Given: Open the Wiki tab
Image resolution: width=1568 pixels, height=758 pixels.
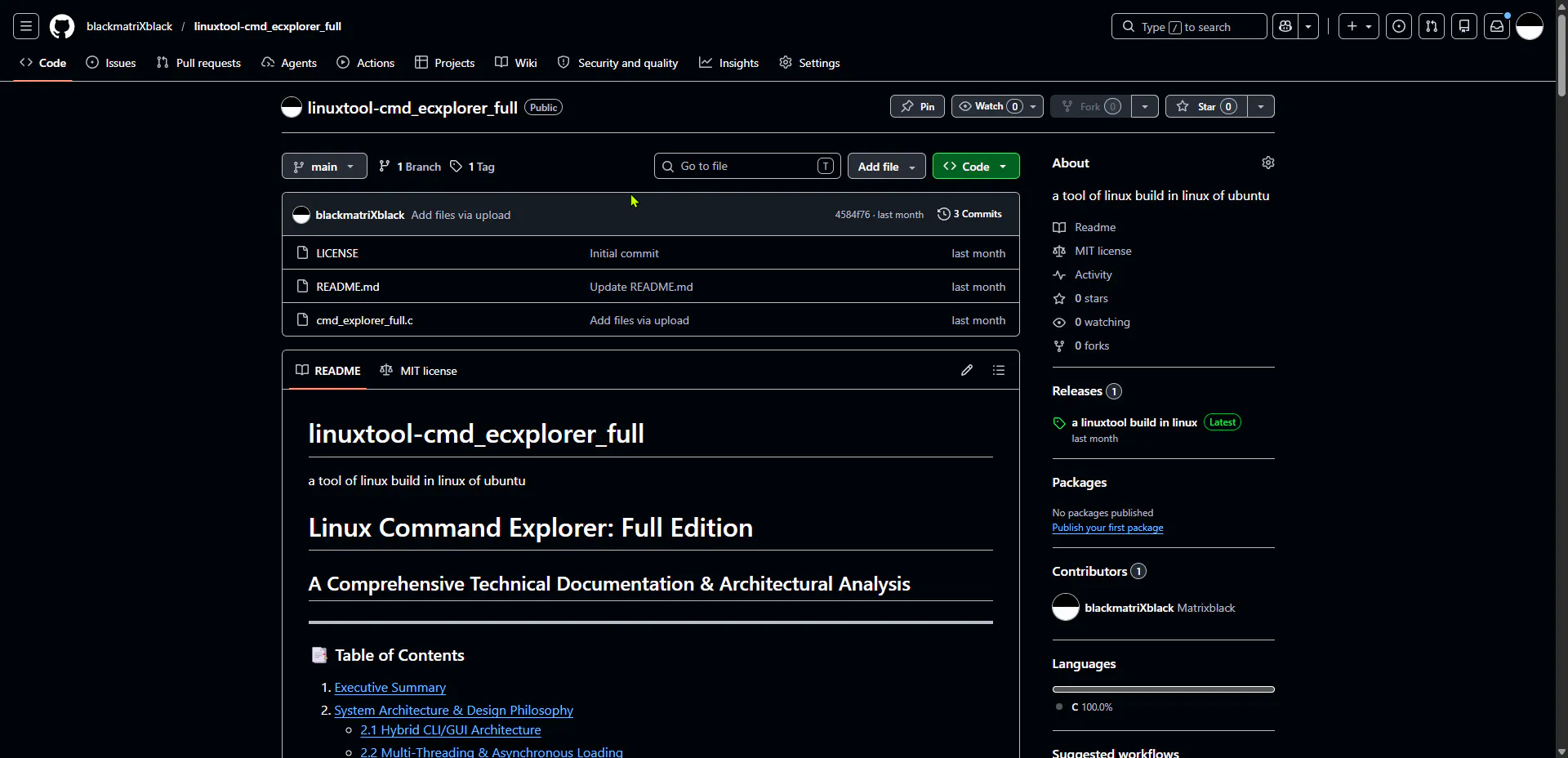Looking at the screenshot, I should (x=516, y=63).
